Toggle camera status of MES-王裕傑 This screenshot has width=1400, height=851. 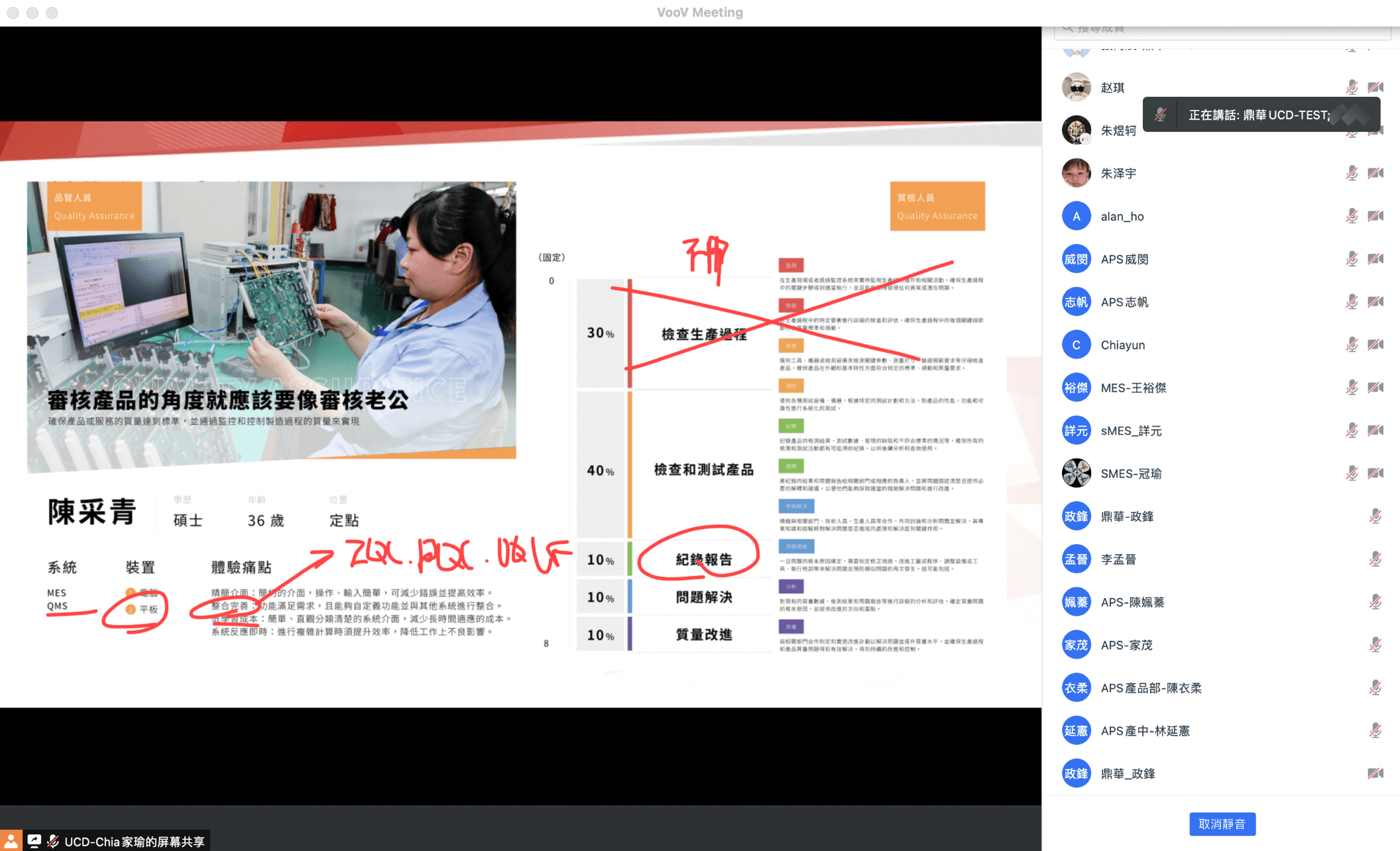click(x=1375, y=388)
